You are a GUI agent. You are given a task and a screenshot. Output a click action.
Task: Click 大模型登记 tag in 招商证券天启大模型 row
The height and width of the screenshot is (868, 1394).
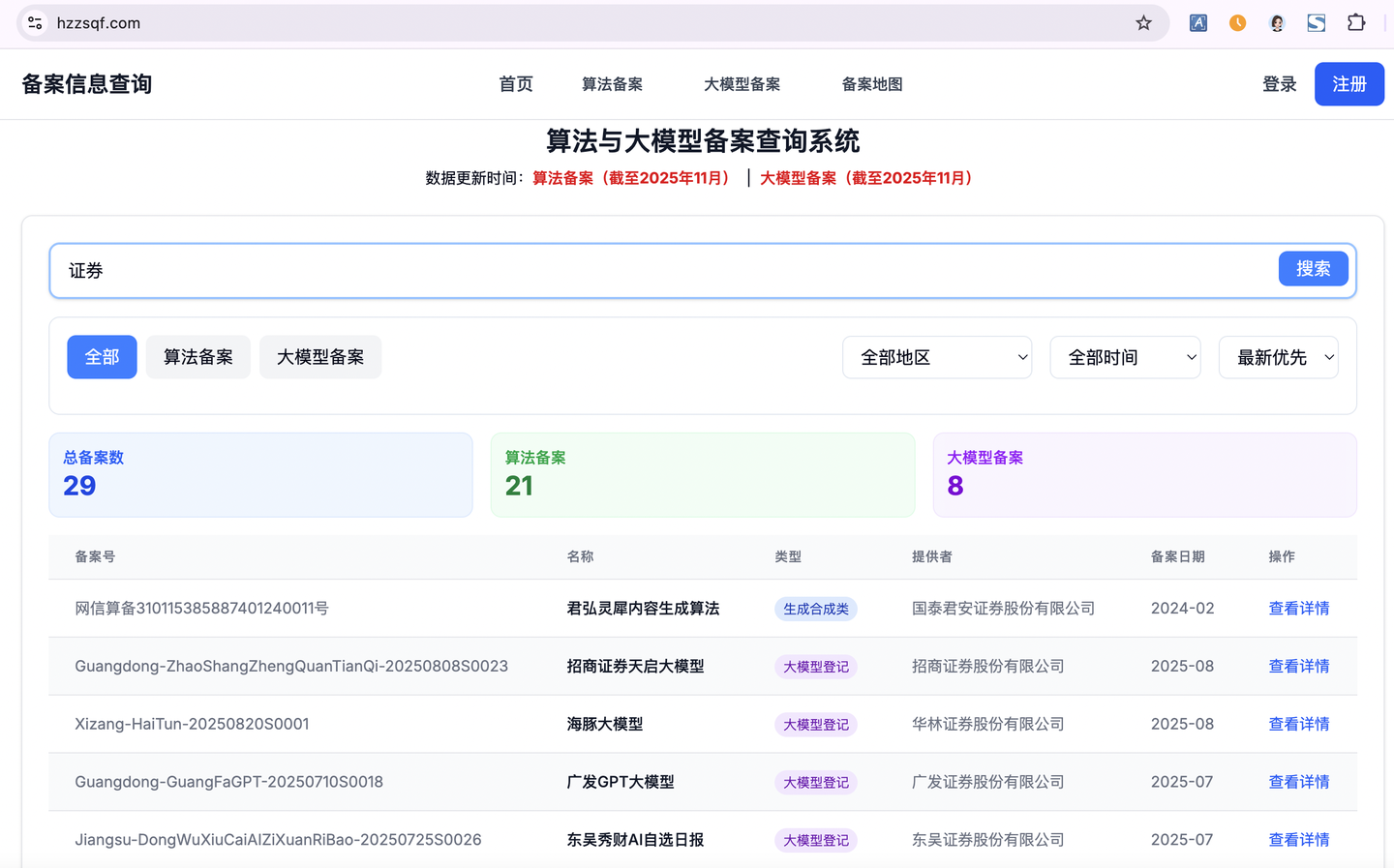pyautogui.click(x=816, y=667)
